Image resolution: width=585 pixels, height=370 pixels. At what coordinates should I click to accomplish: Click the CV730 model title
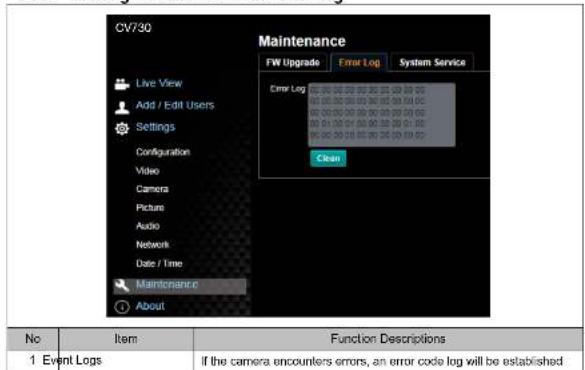pos(133,28)
